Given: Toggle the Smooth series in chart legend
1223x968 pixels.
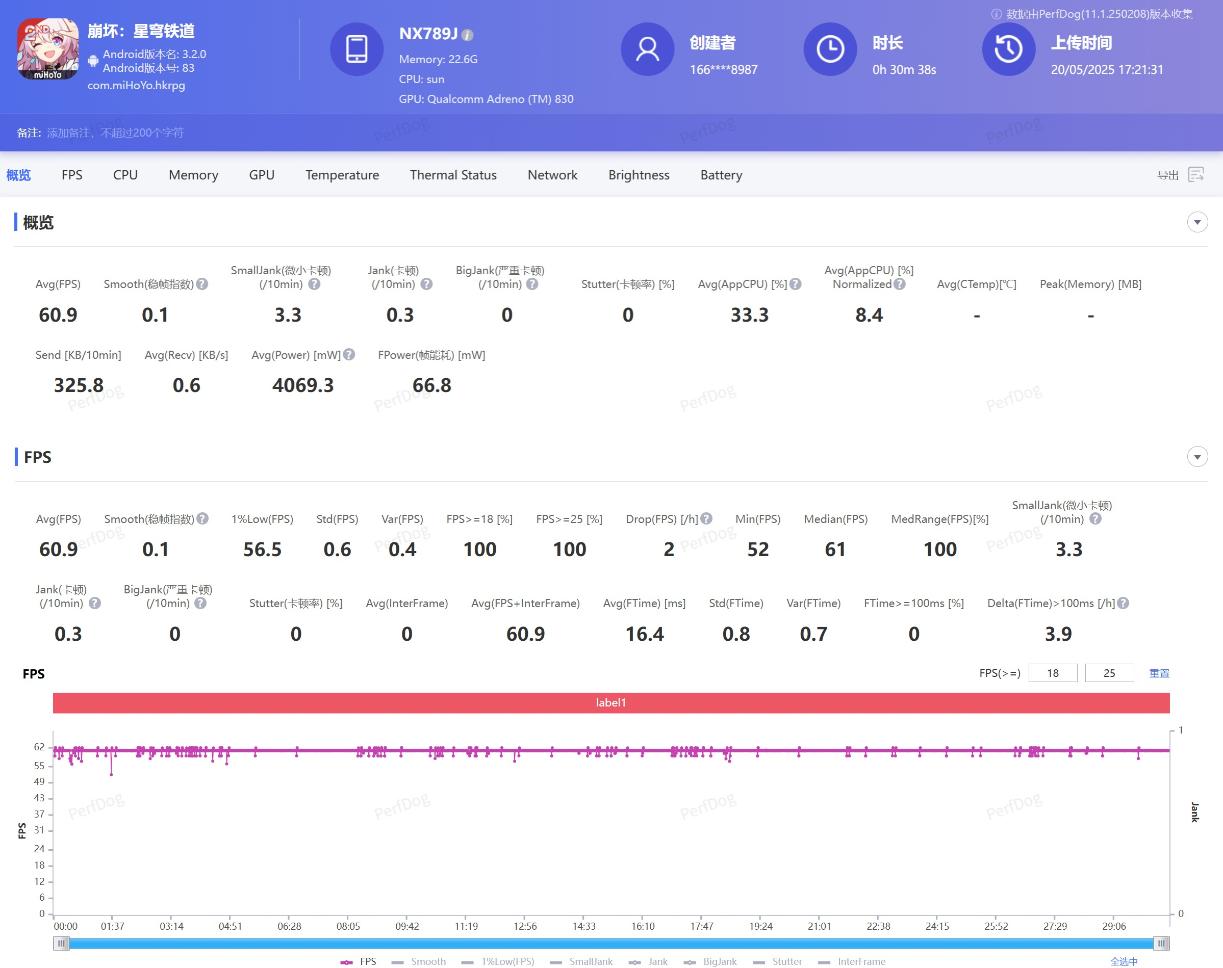Looking at the screenshot, I should point(419,962).
